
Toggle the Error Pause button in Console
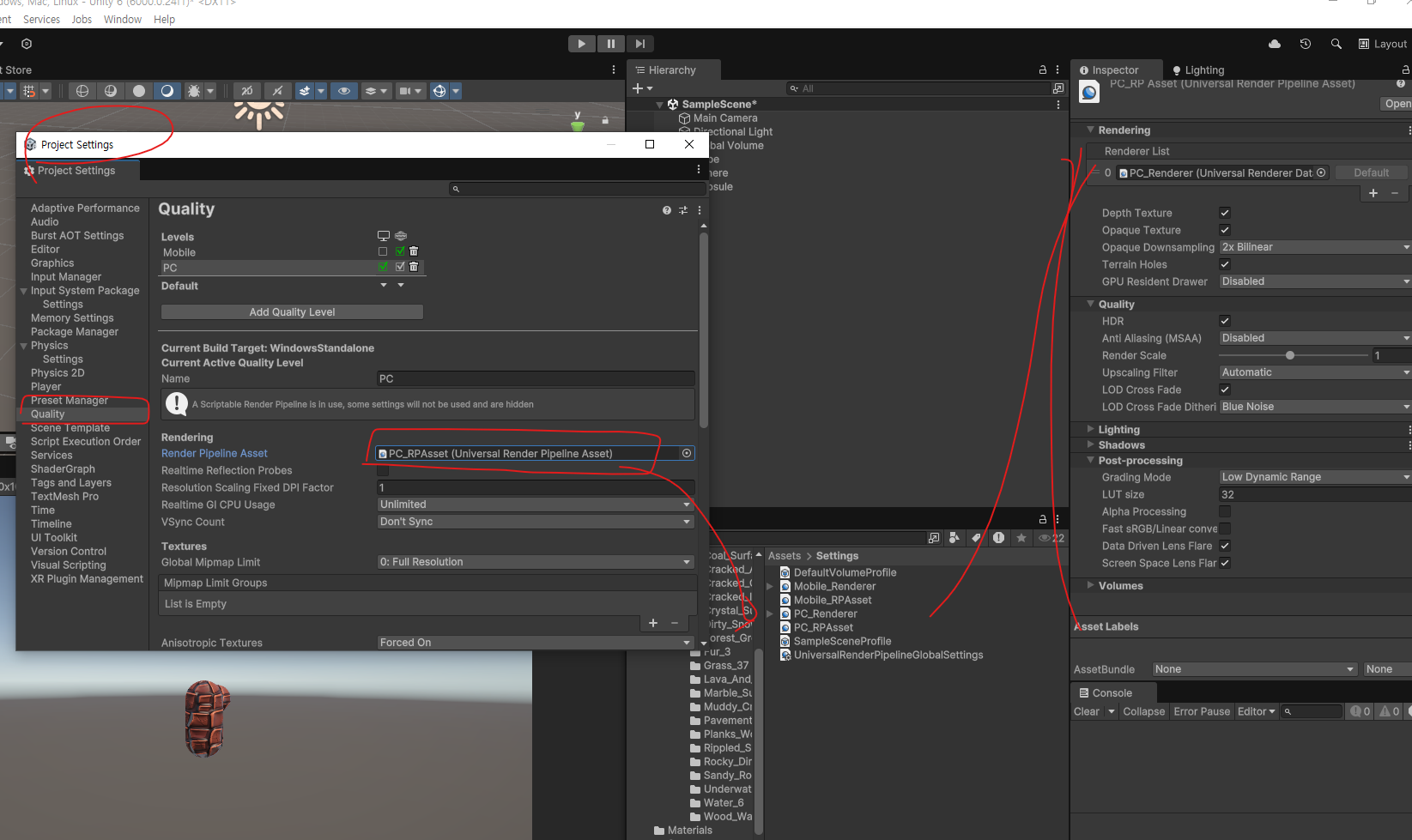[1202, 711]
